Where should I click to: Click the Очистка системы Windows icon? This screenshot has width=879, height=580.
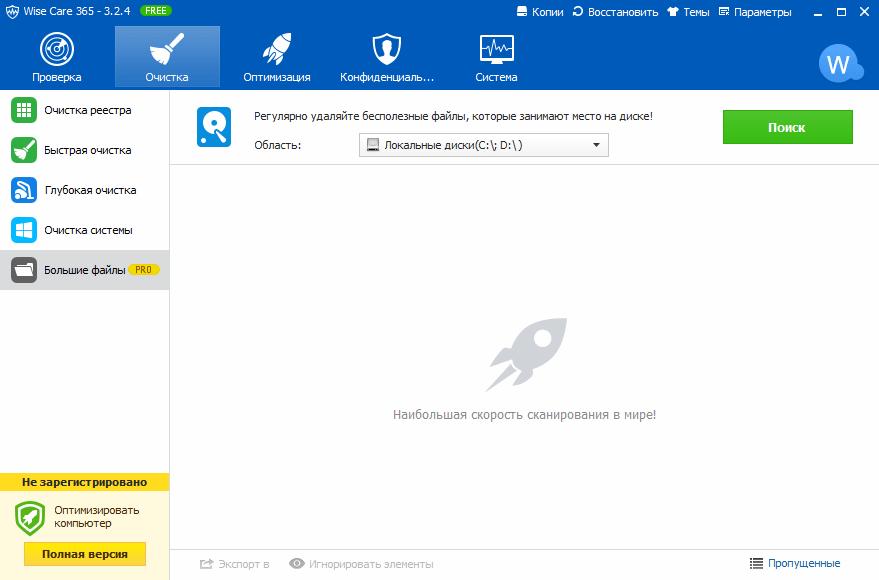(x=24, y=230)
